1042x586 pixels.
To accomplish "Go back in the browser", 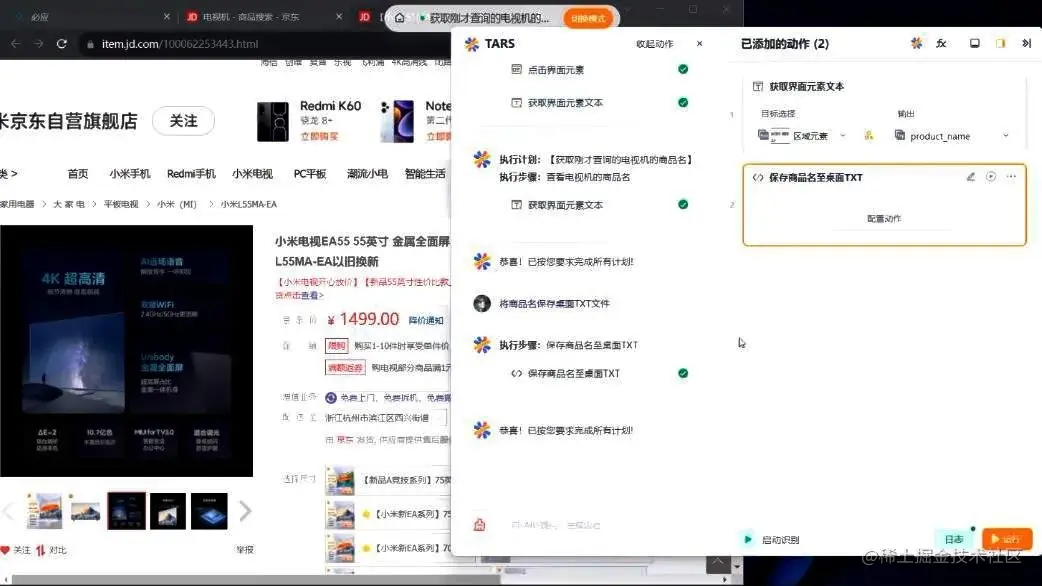I will (x=16, y=44).
